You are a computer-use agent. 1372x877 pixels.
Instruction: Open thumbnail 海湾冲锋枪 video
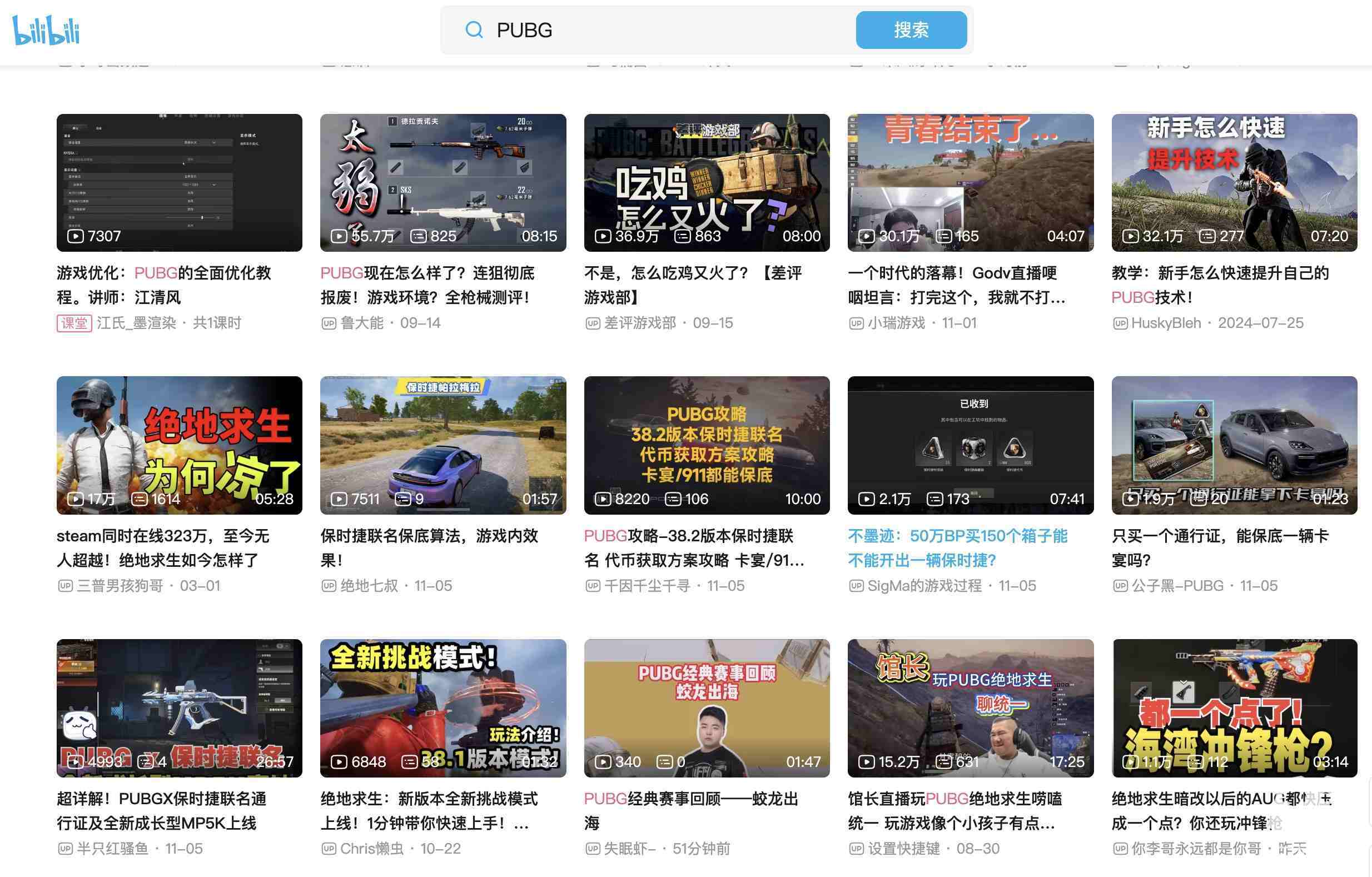1234,708
